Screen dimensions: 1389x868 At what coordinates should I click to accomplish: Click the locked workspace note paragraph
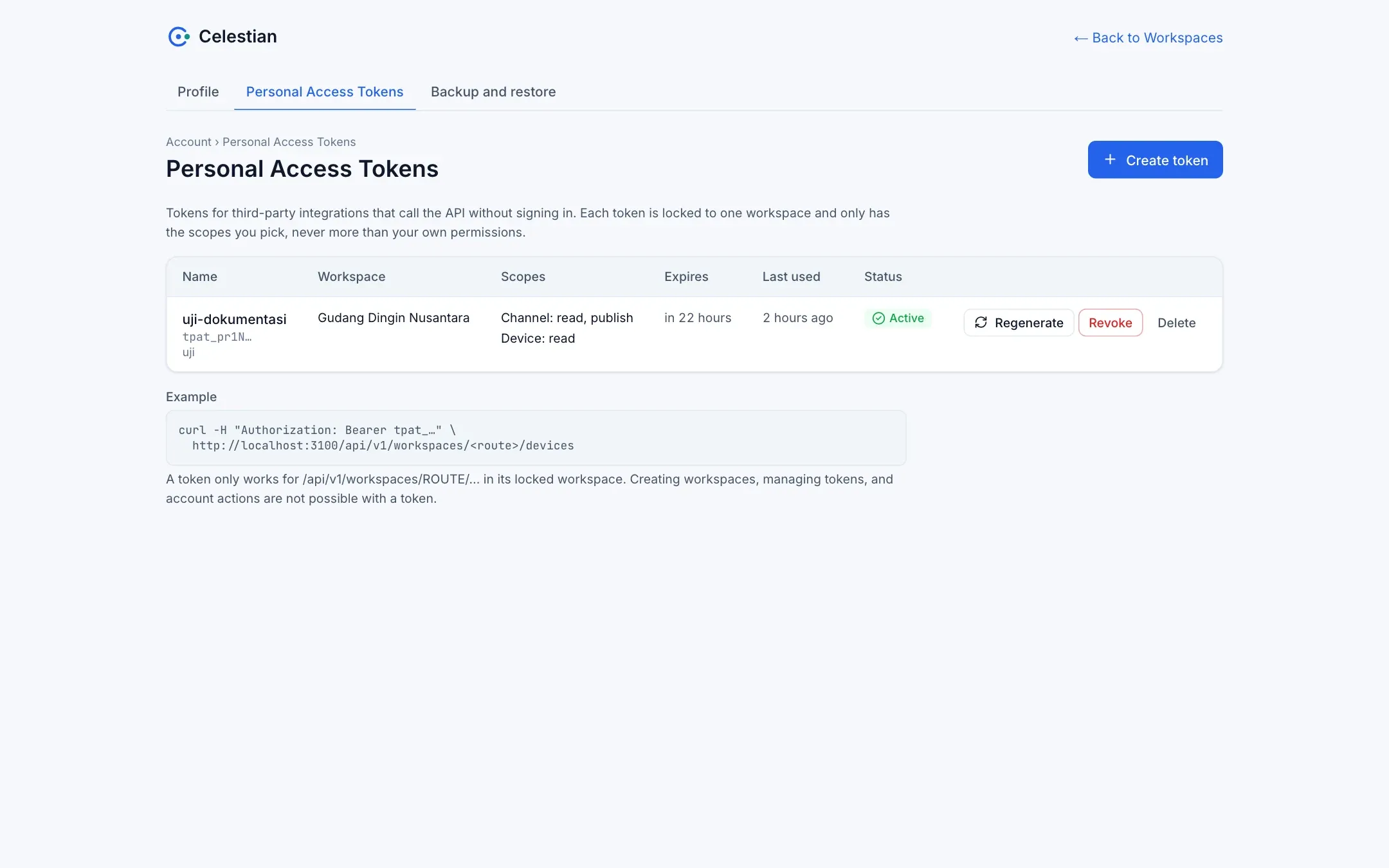529,489
